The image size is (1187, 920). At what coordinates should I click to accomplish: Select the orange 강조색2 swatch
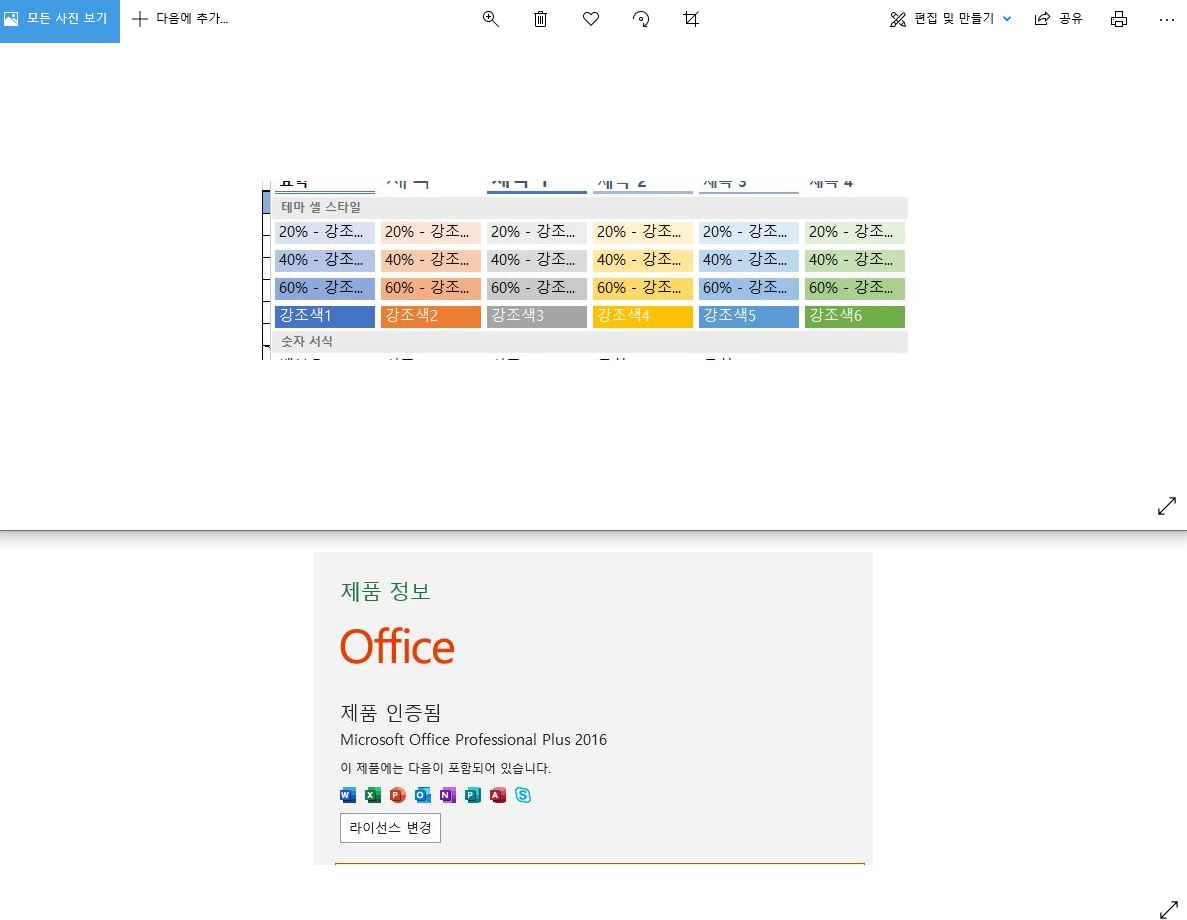(x=431, y=316)
